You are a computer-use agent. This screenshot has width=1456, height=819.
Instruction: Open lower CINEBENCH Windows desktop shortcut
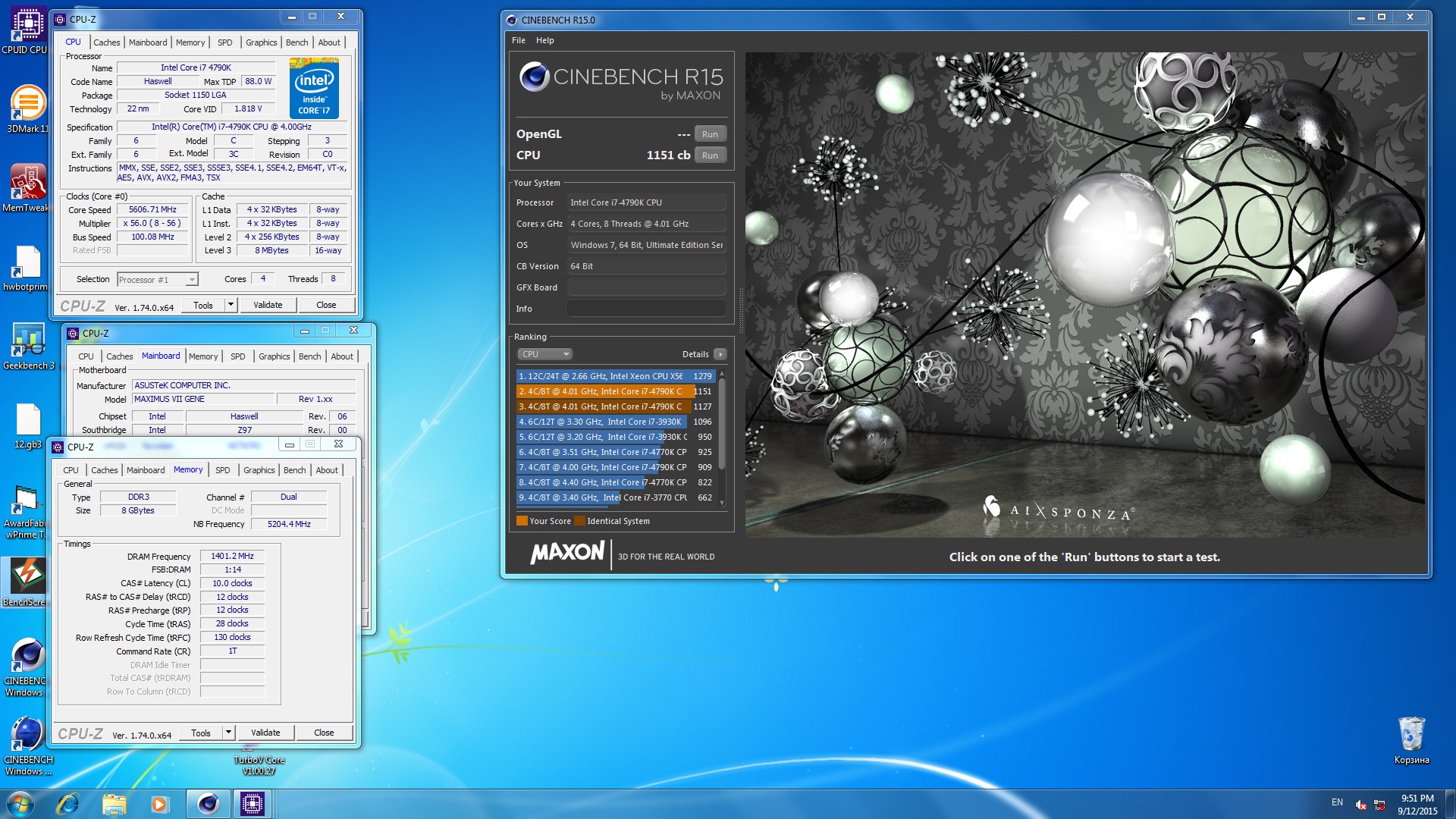click(28, 746)
